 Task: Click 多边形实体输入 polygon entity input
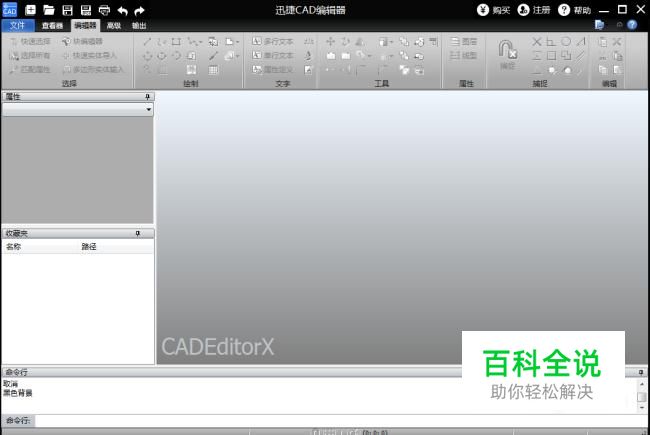(x=93, y=69)
